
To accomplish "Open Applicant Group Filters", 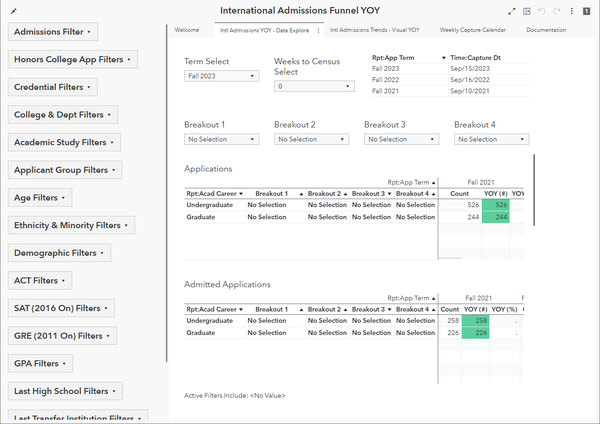I will pyautogui.click(x=65, y=170).
